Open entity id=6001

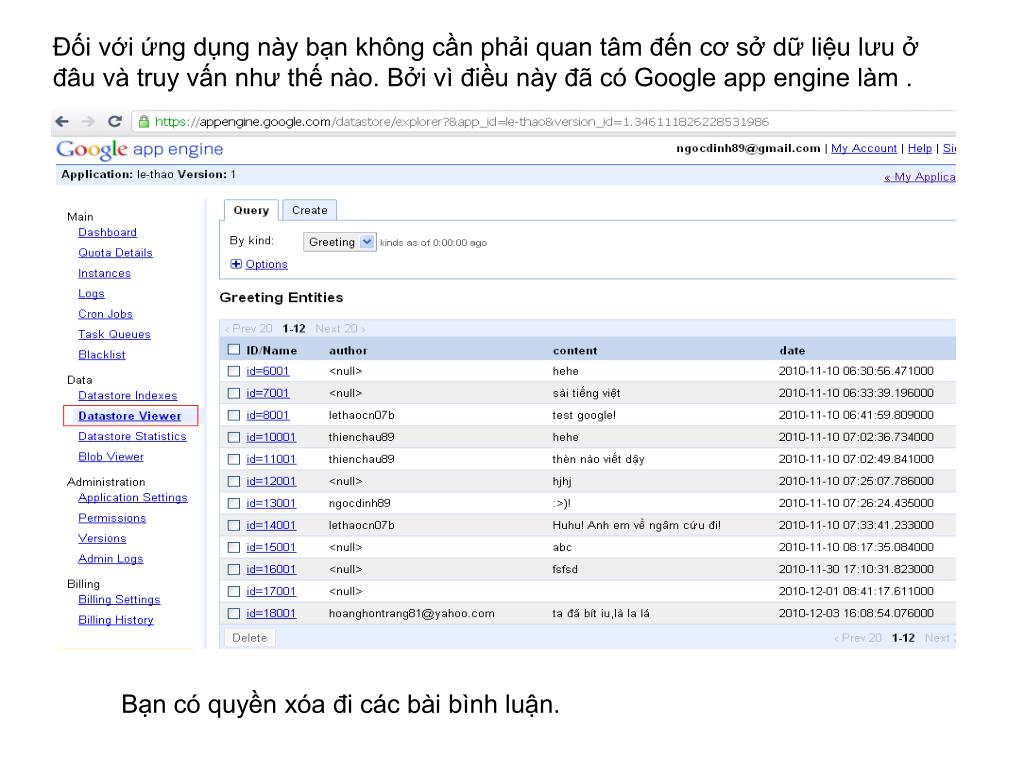tap(268, 371)
